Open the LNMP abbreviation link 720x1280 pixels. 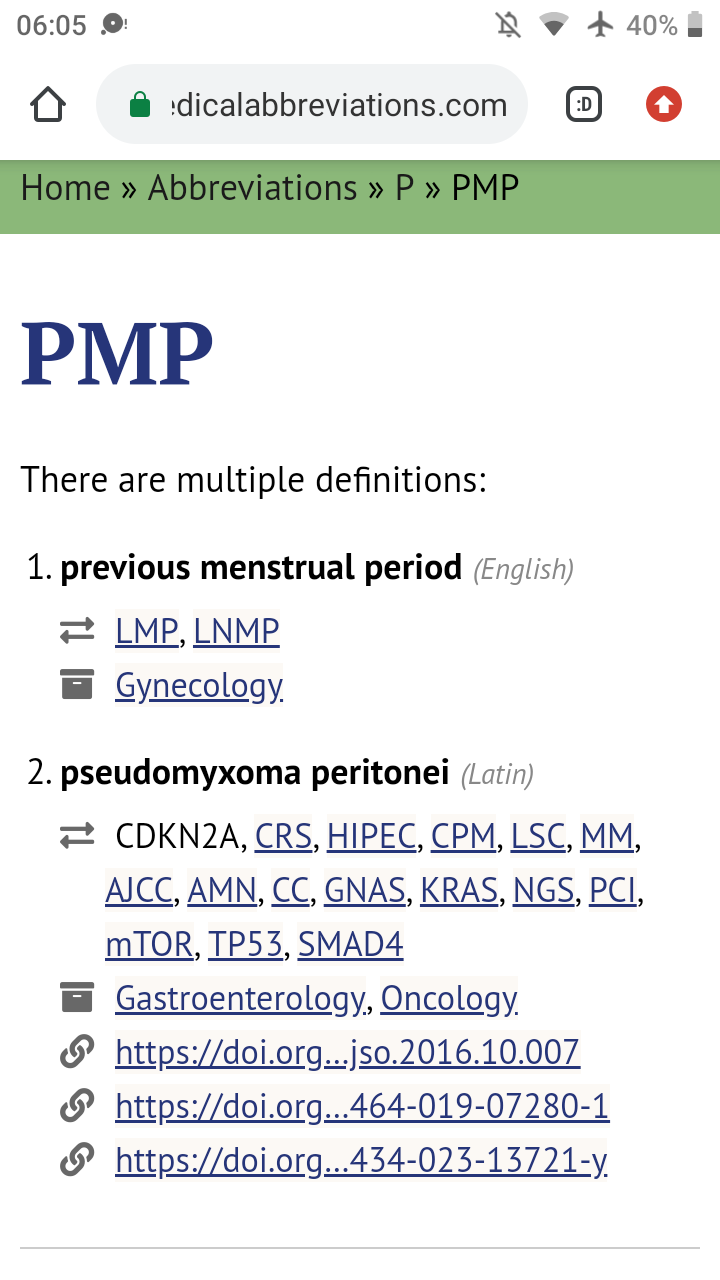coord(236,631)
